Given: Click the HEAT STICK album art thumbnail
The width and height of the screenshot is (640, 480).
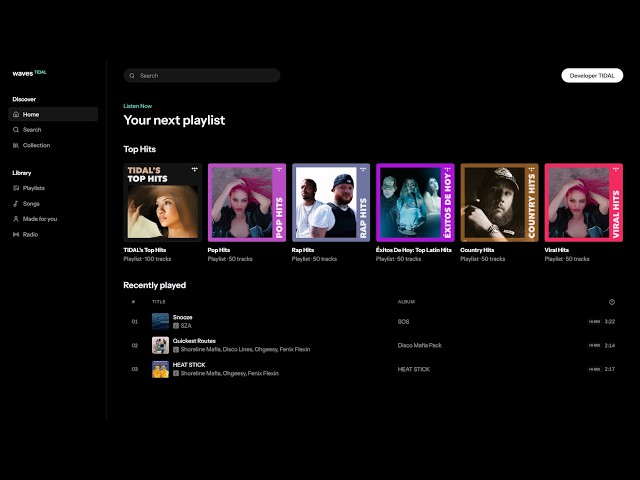Looking at the screenshot, I should tap(160, 369).
